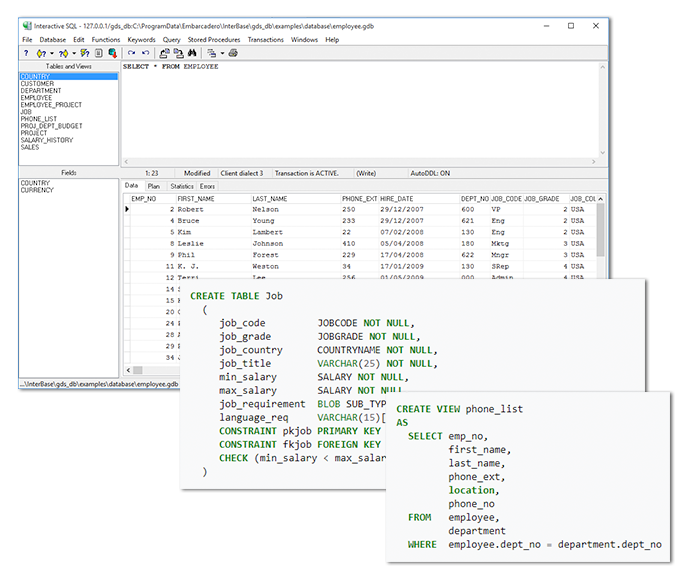Open the Query menu

pyautogui.click(x=172, y=39)
